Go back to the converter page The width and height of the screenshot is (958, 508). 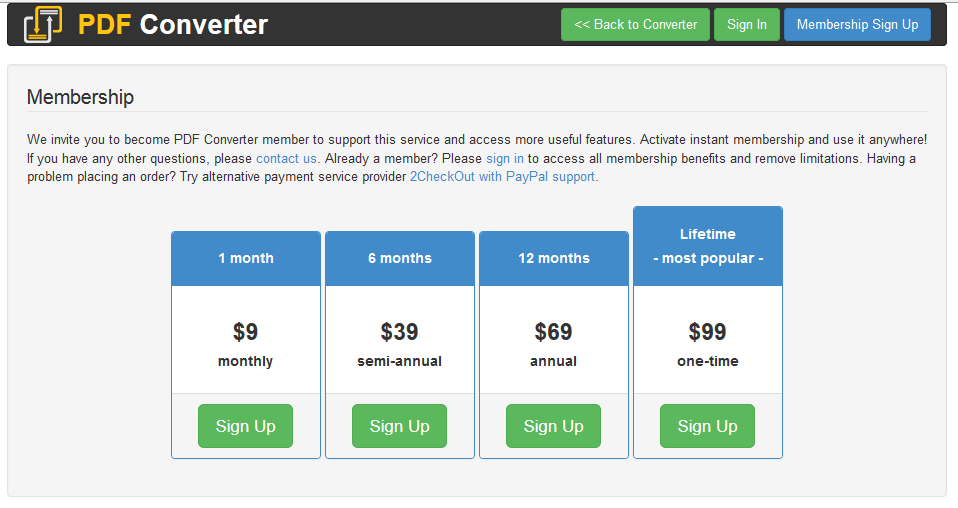(x=635, y=25)
